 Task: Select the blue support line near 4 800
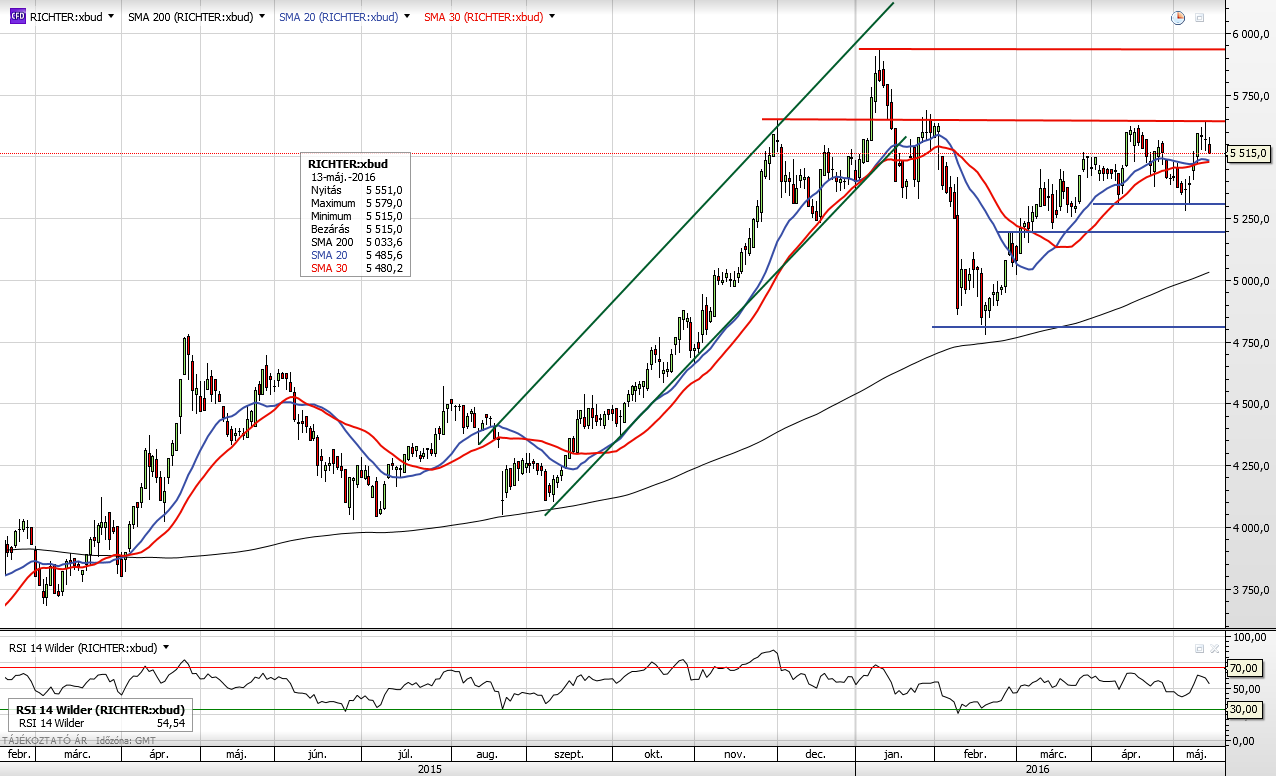[x=1078, y=327]
